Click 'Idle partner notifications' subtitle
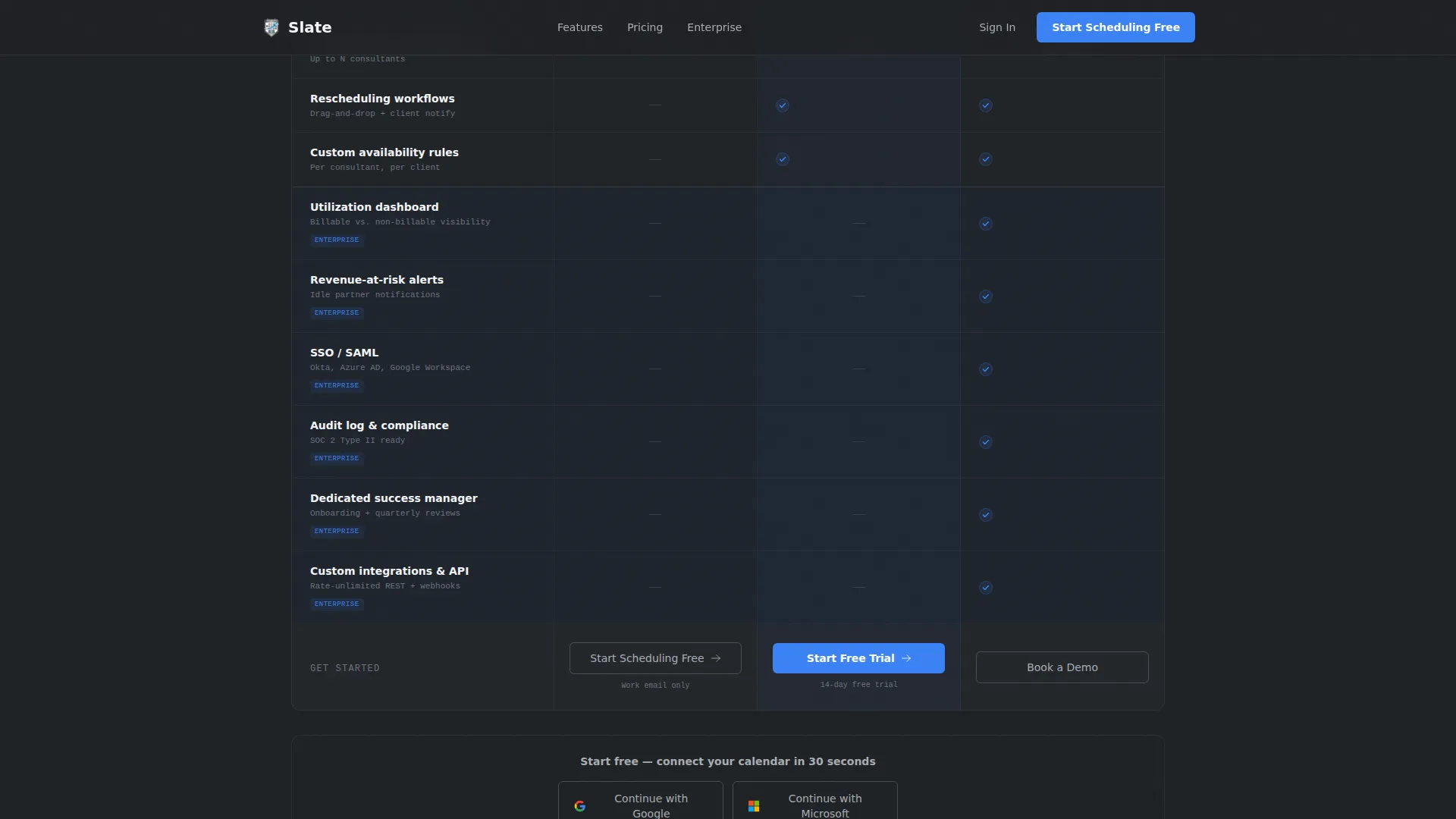Image resolution: width=1456 pixels, height=819 pixels. point(375,295)
